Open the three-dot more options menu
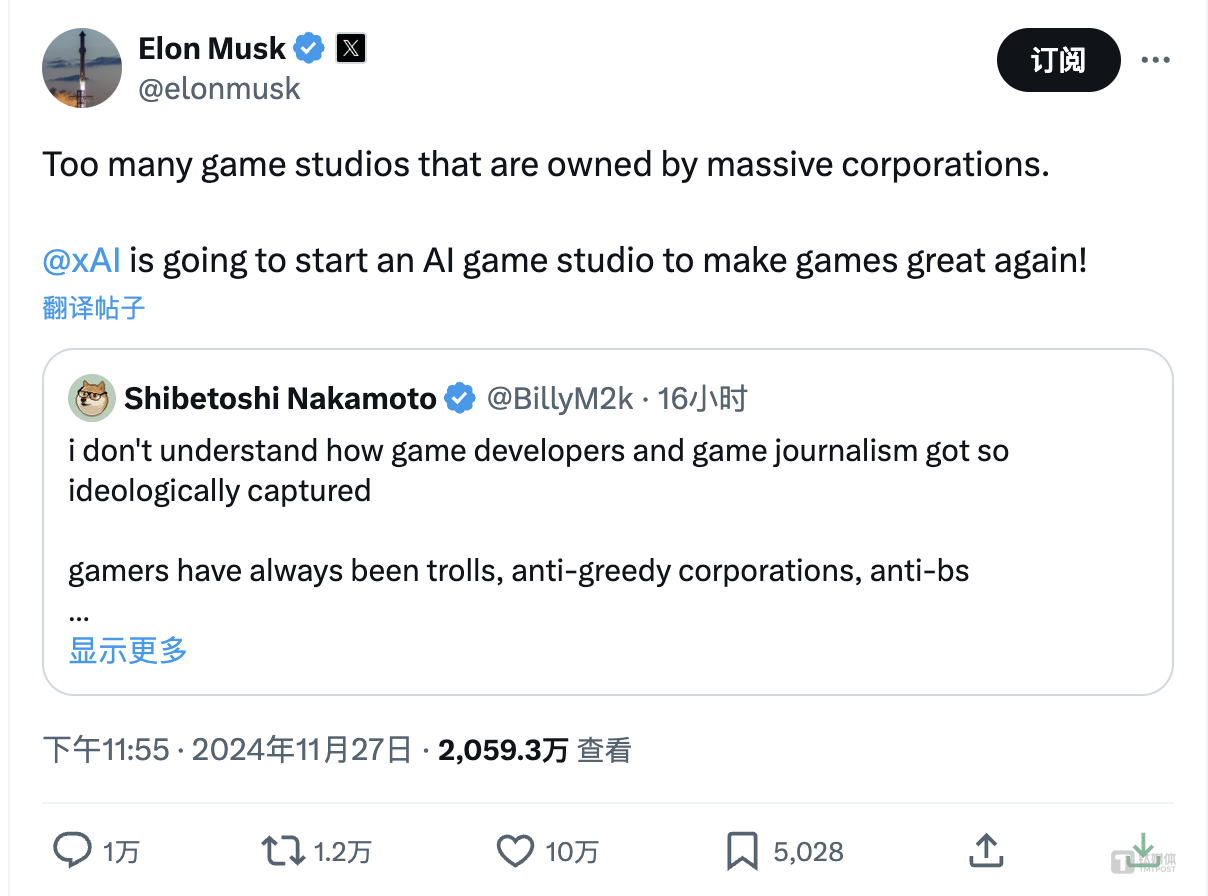1208x896 pixels. [x=1155, y=60]
